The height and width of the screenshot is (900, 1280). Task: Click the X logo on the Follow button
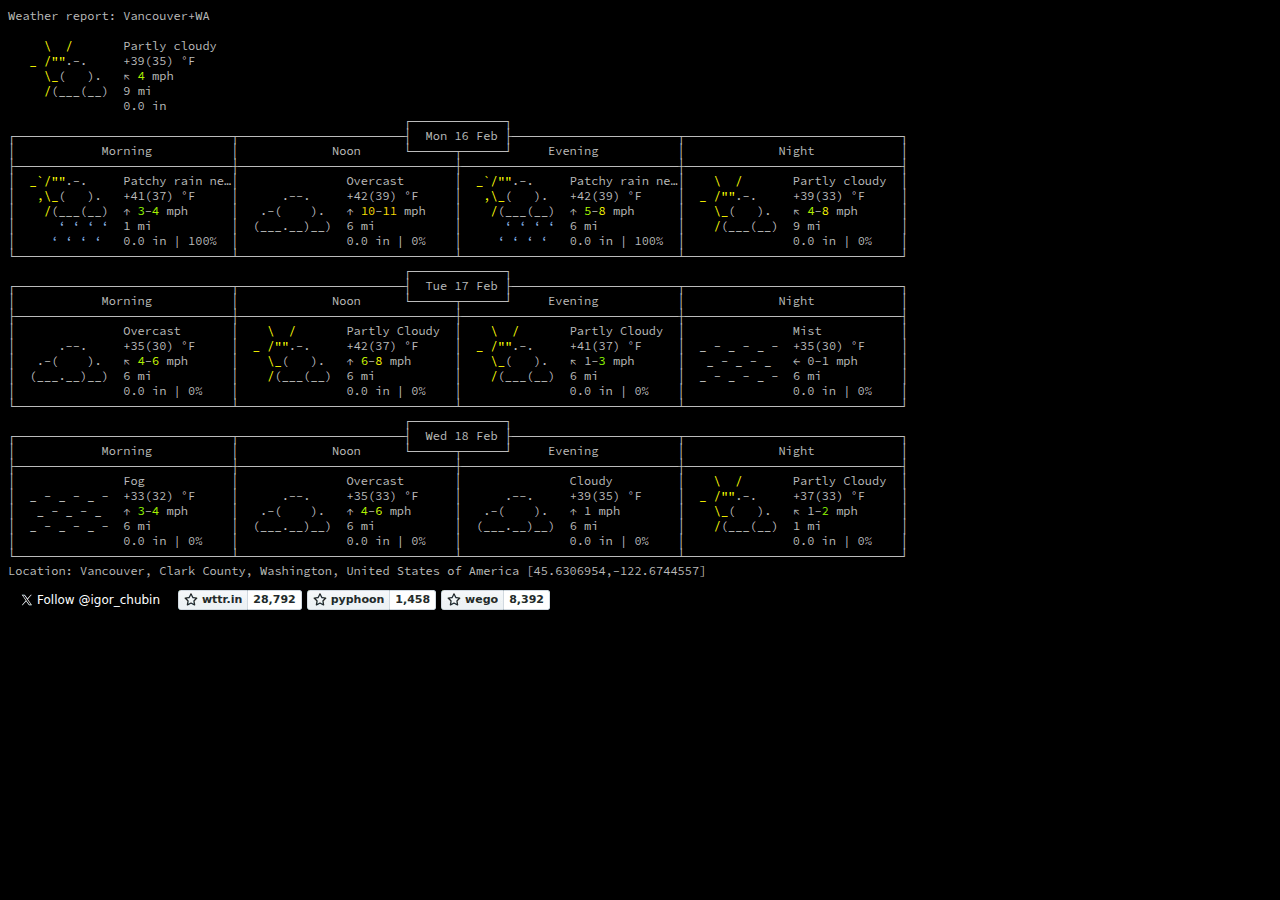coord(25,600)
